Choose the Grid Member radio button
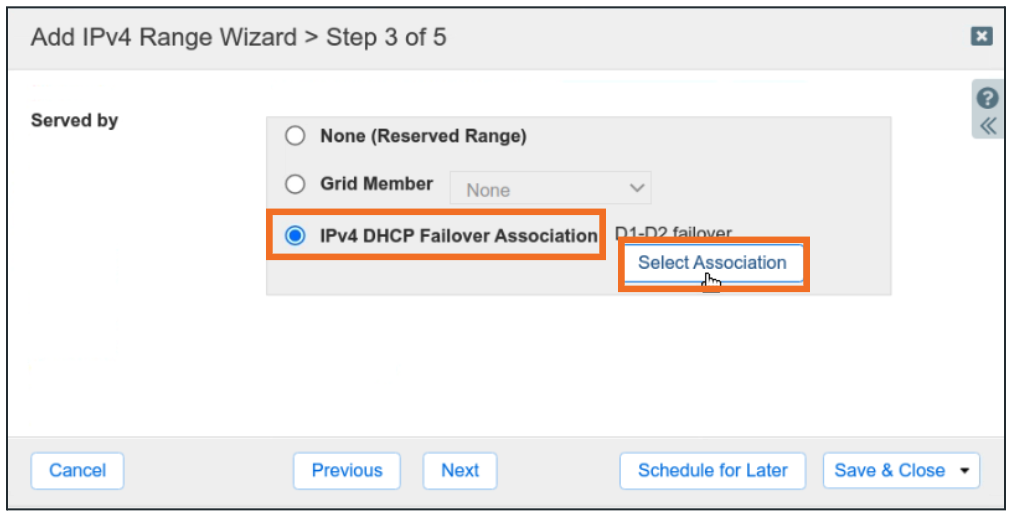The height and width of the screenshot is (516, 1012). pyautogui.click(x=295, y=184)
